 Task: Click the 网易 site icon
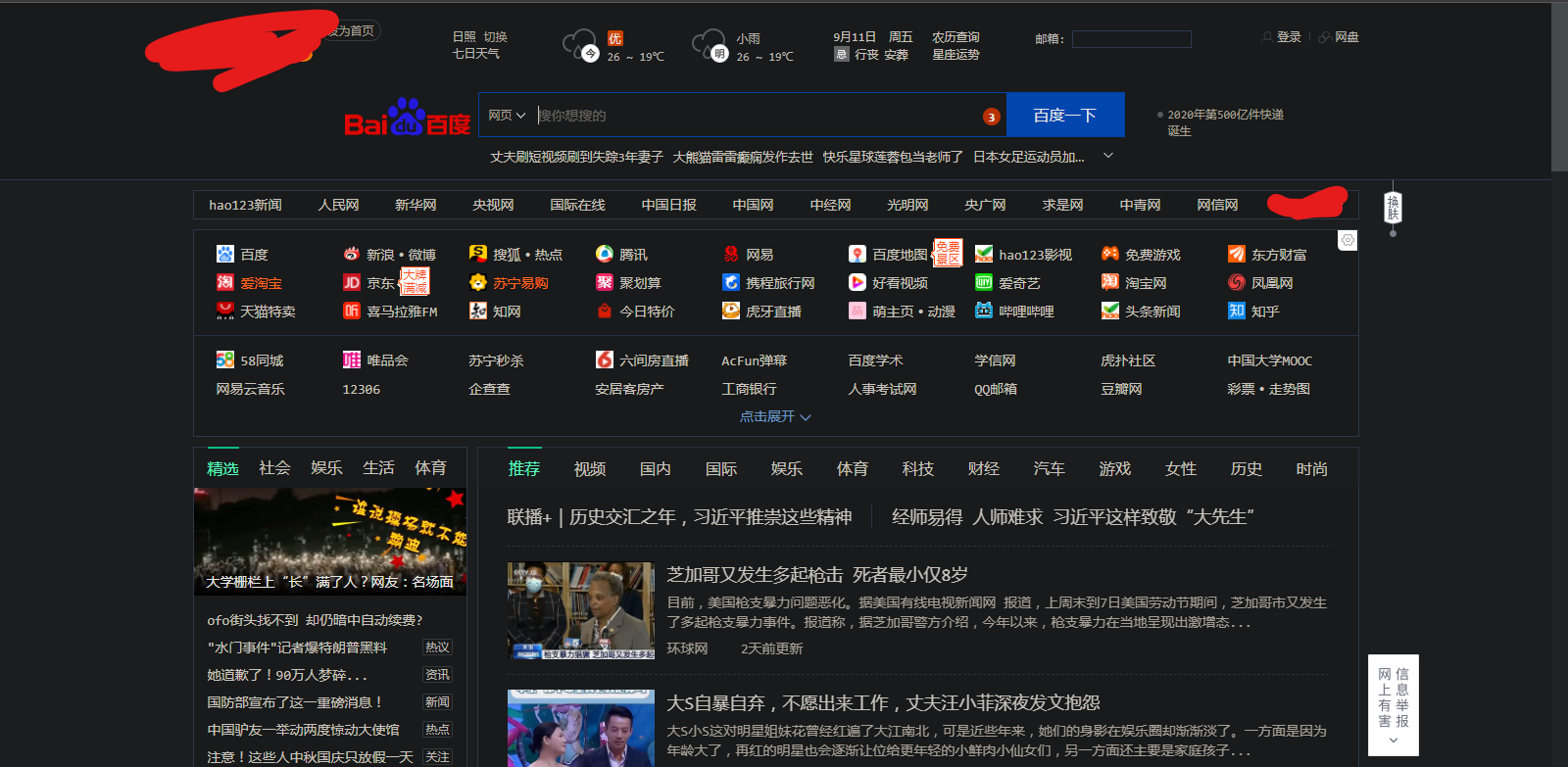point(731,254)
